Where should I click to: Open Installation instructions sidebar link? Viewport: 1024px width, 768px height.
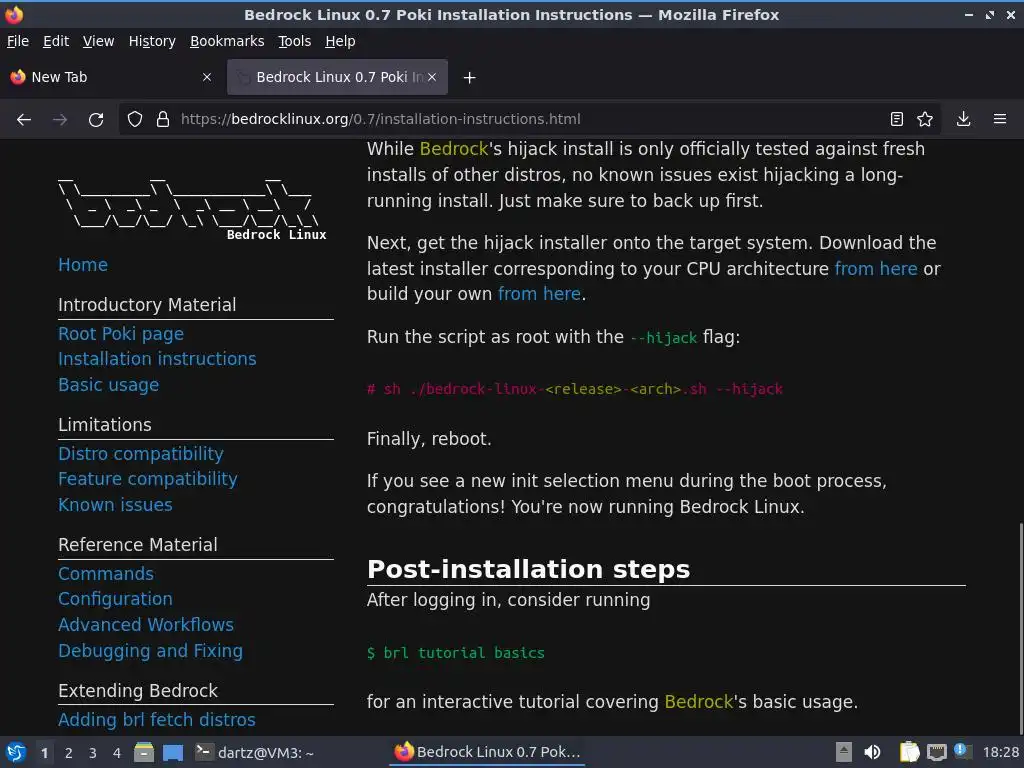click(x=157, y=359)
